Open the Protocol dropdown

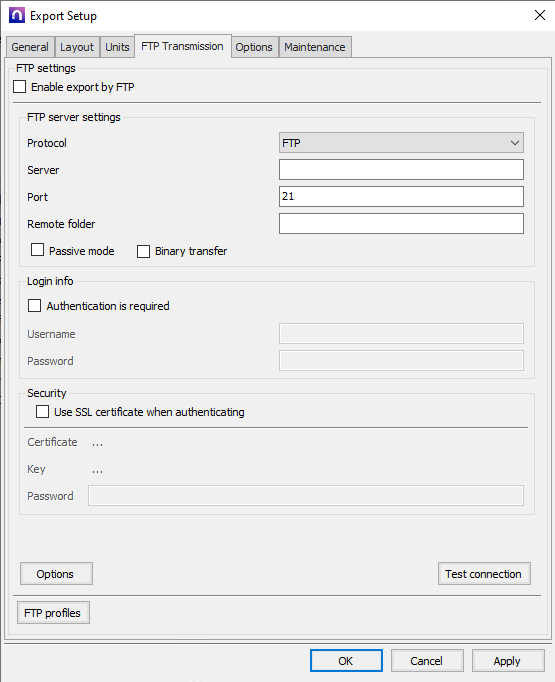click(401, 143)
